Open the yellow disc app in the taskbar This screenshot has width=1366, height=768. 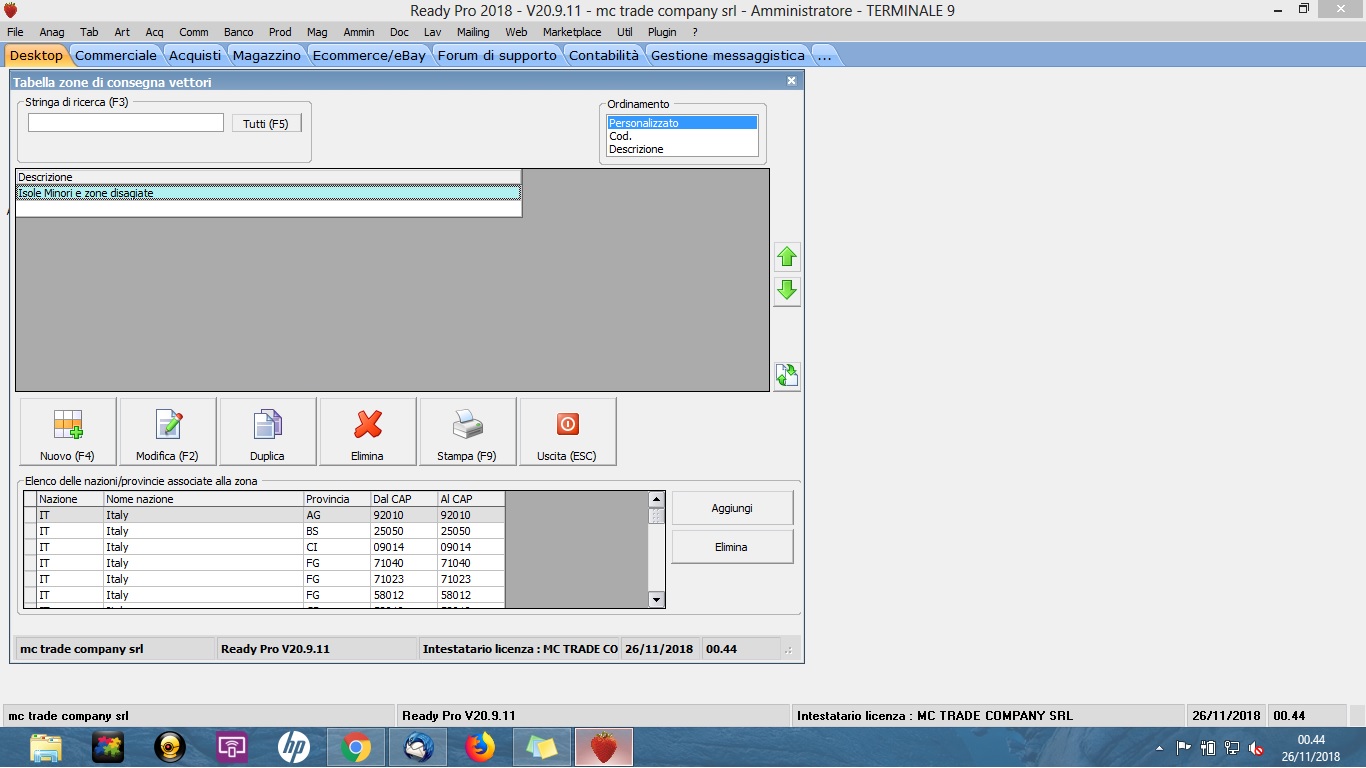170,747
